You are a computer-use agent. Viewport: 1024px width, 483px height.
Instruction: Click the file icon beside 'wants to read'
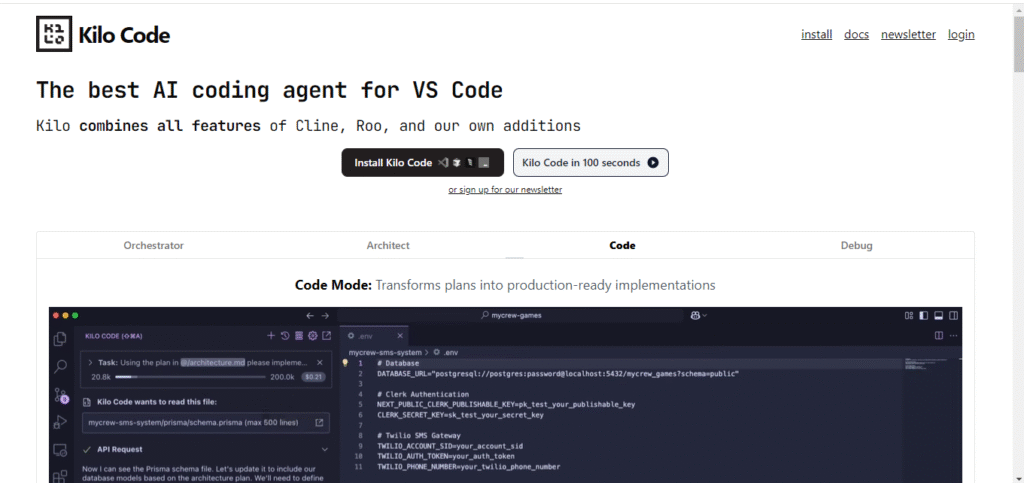pyautogui.click(x=86, y=402)
